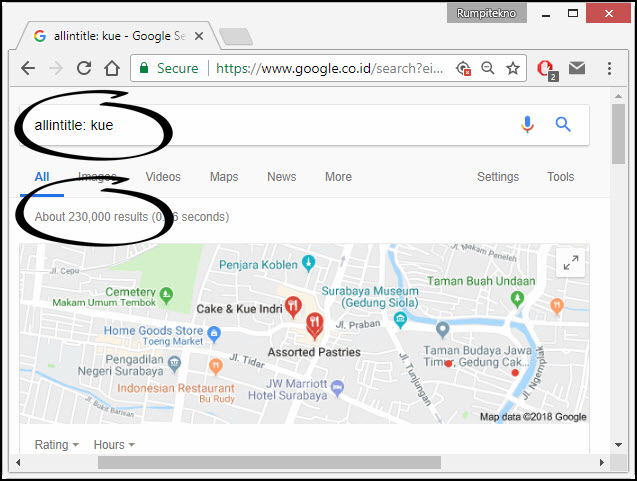Screen dimensions: 637x481
Task: Click the Taman Budaya Jawa Timur label
Action: (x=477, y=356)
